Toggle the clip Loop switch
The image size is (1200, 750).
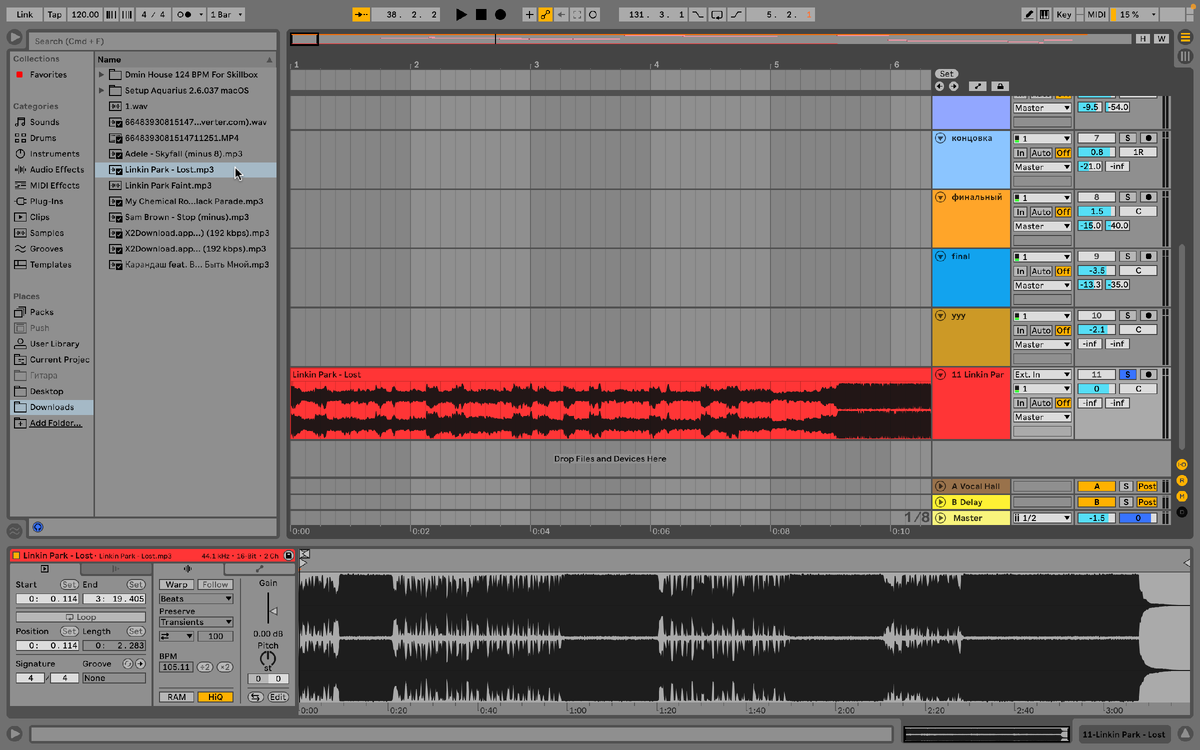point(80,617)
